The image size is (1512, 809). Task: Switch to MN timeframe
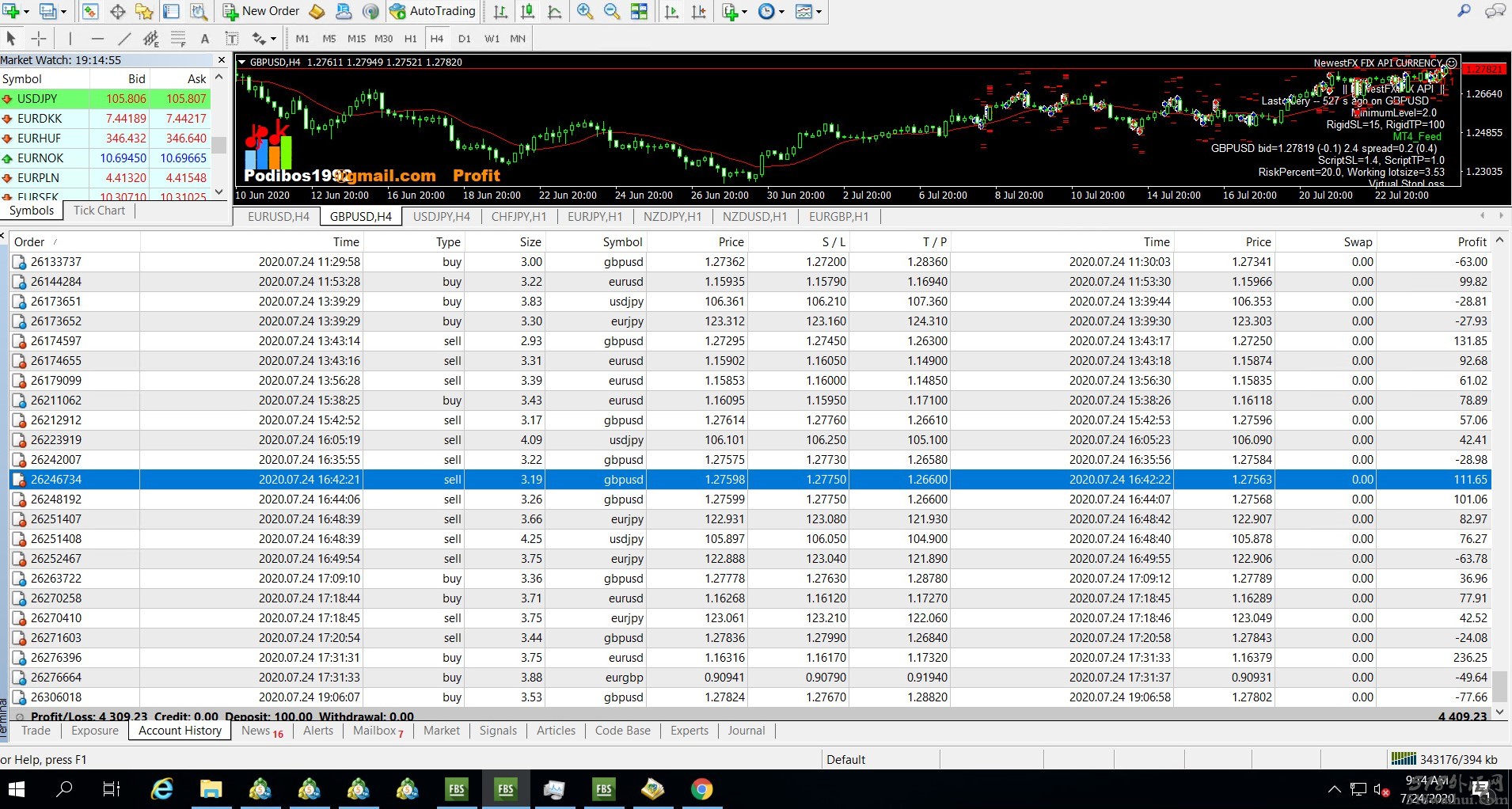tap(518, 38)
